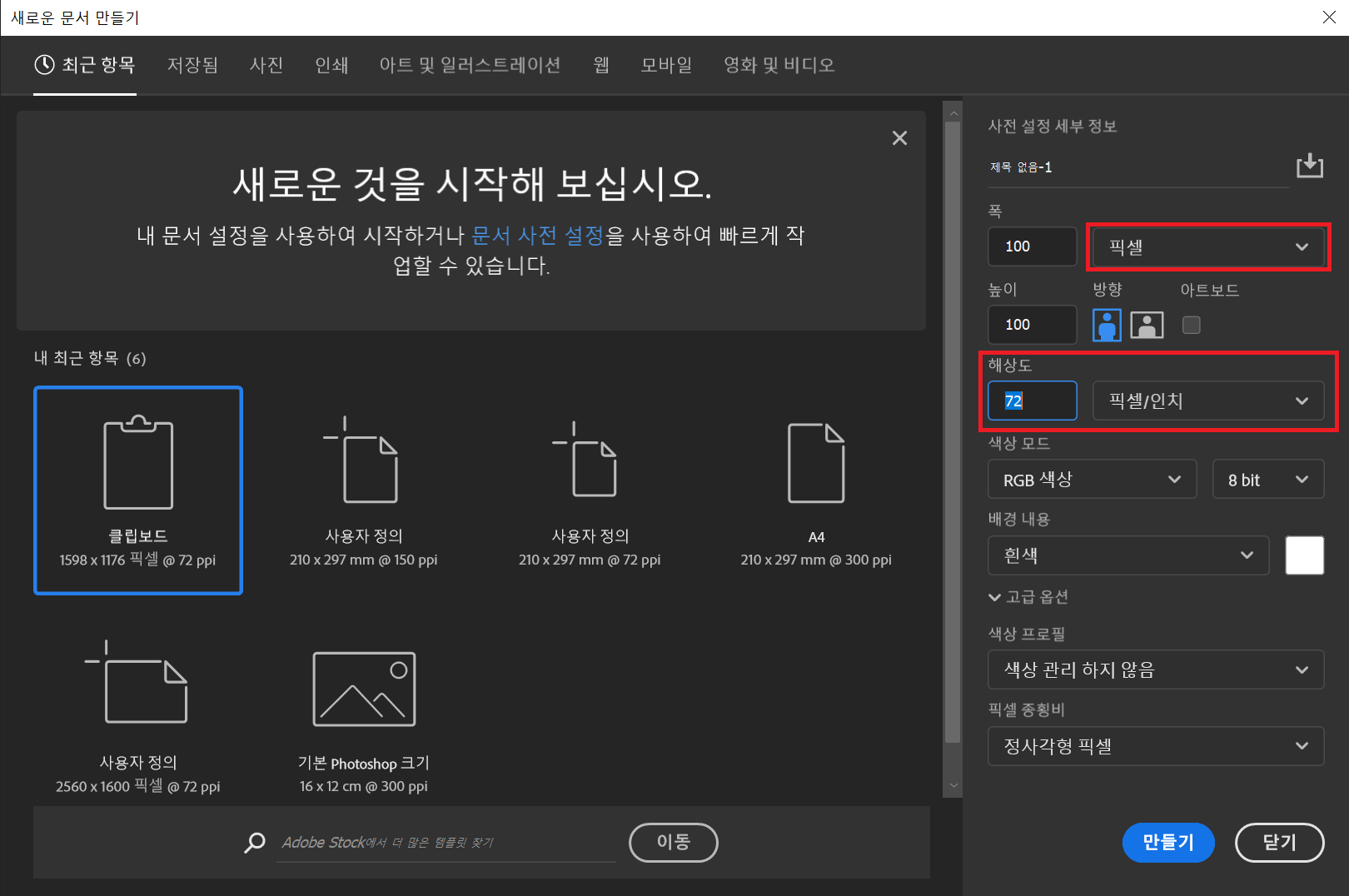Select the A4 300 ppi preset
Screen dimensions: 1349x896
click(816, 490)
